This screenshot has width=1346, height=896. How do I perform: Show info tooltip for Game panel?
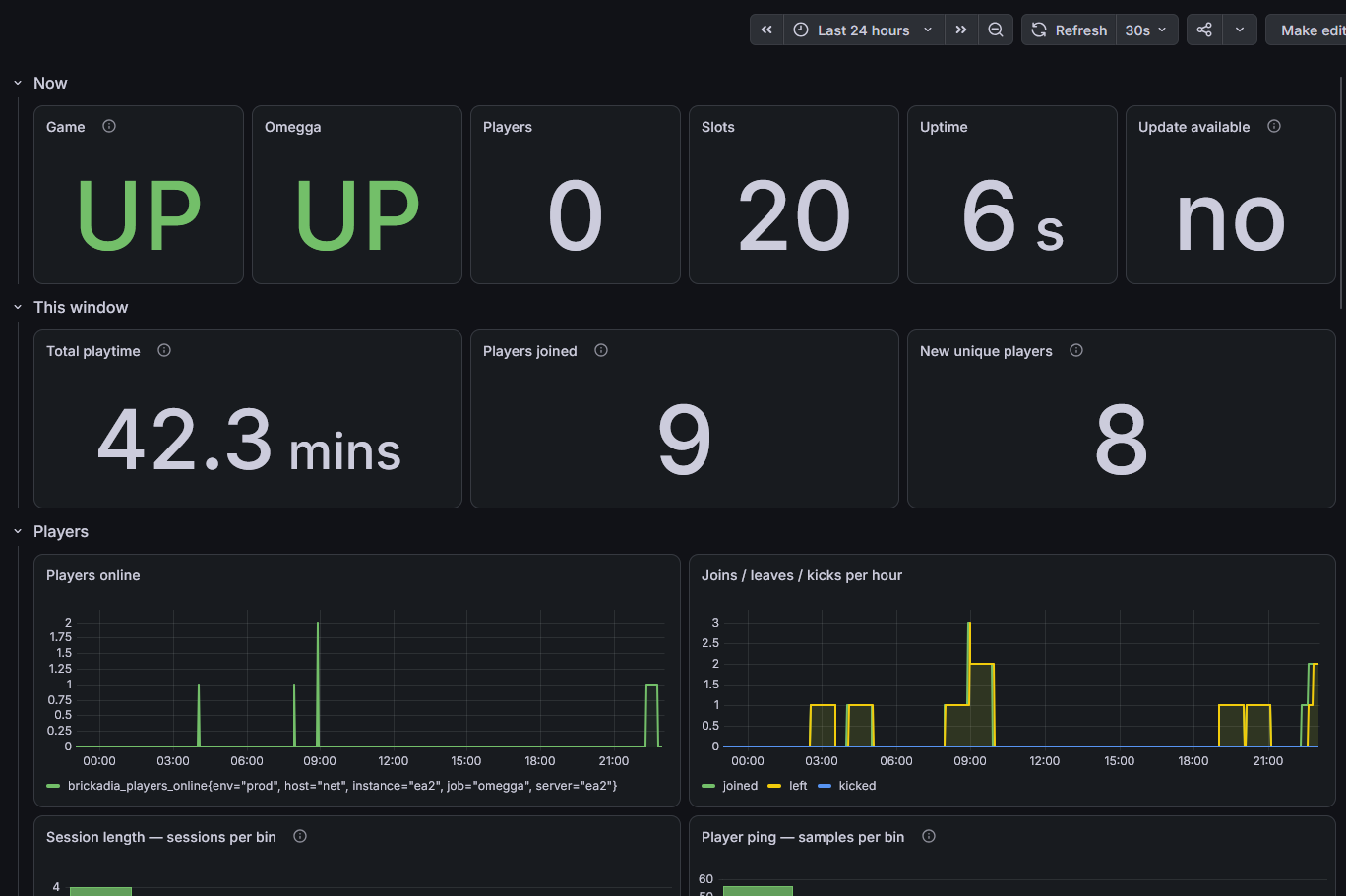109,126
